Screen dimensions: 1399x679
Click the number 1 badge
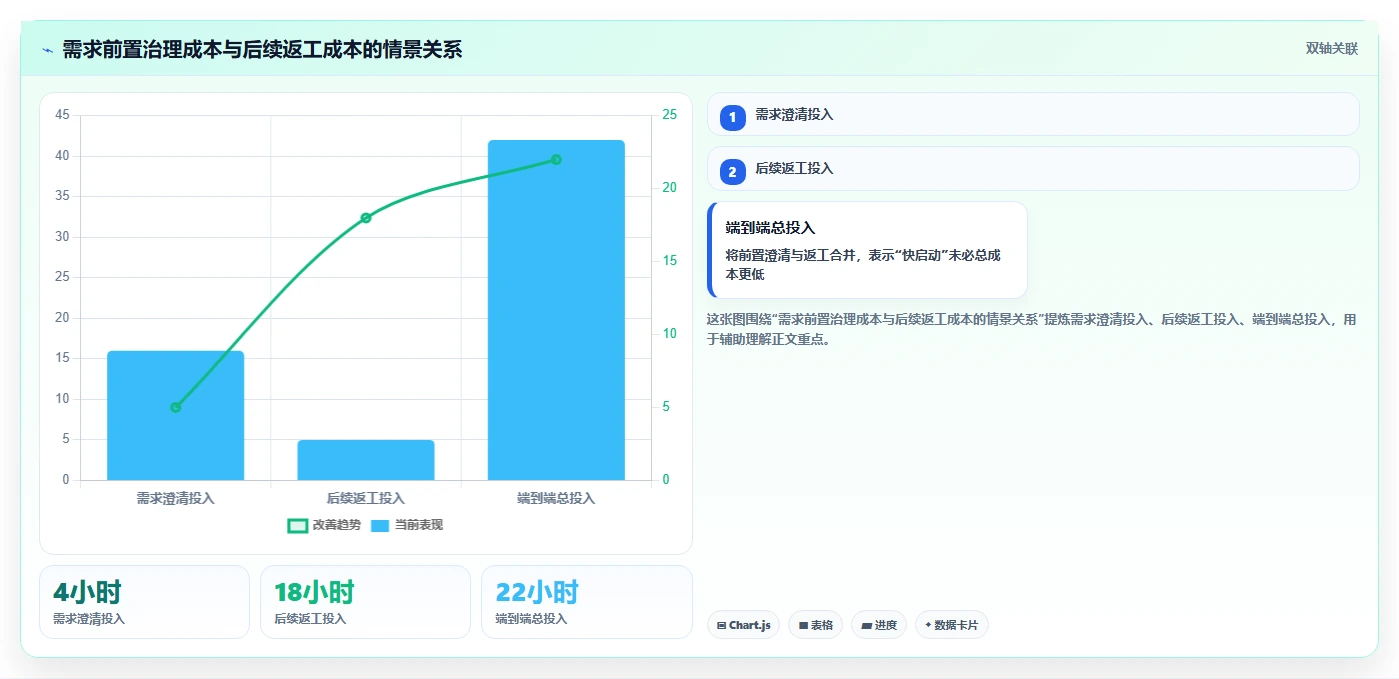(732, 118)
